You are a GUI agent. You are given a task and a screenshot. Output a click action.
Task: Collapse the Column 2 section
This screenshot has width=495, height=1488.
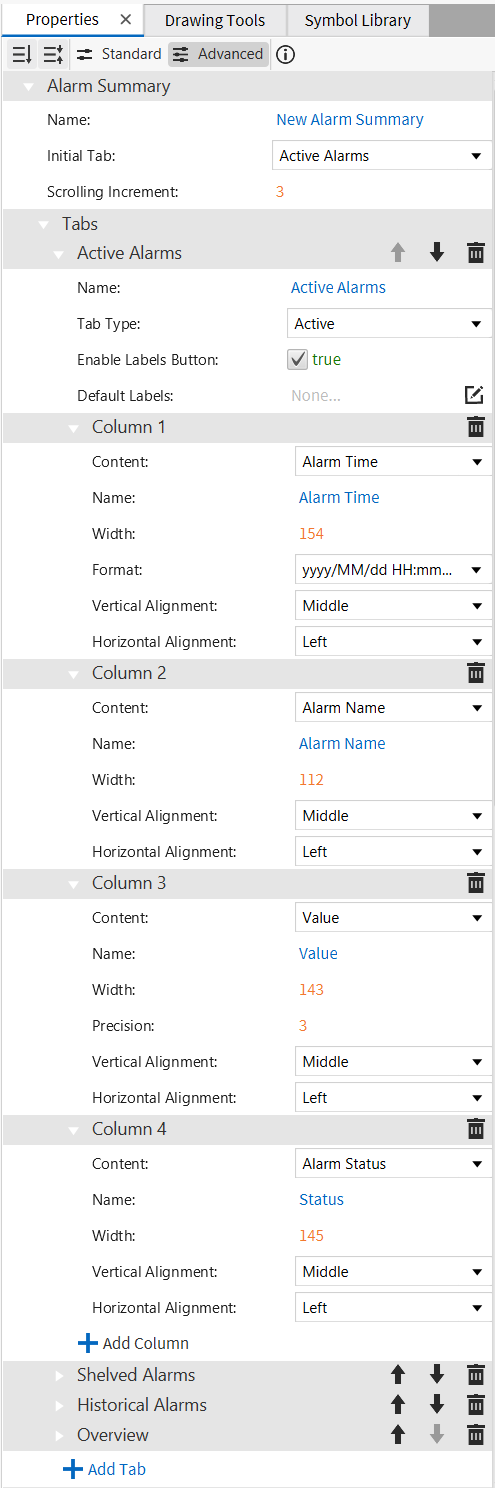tap(74, 674)
